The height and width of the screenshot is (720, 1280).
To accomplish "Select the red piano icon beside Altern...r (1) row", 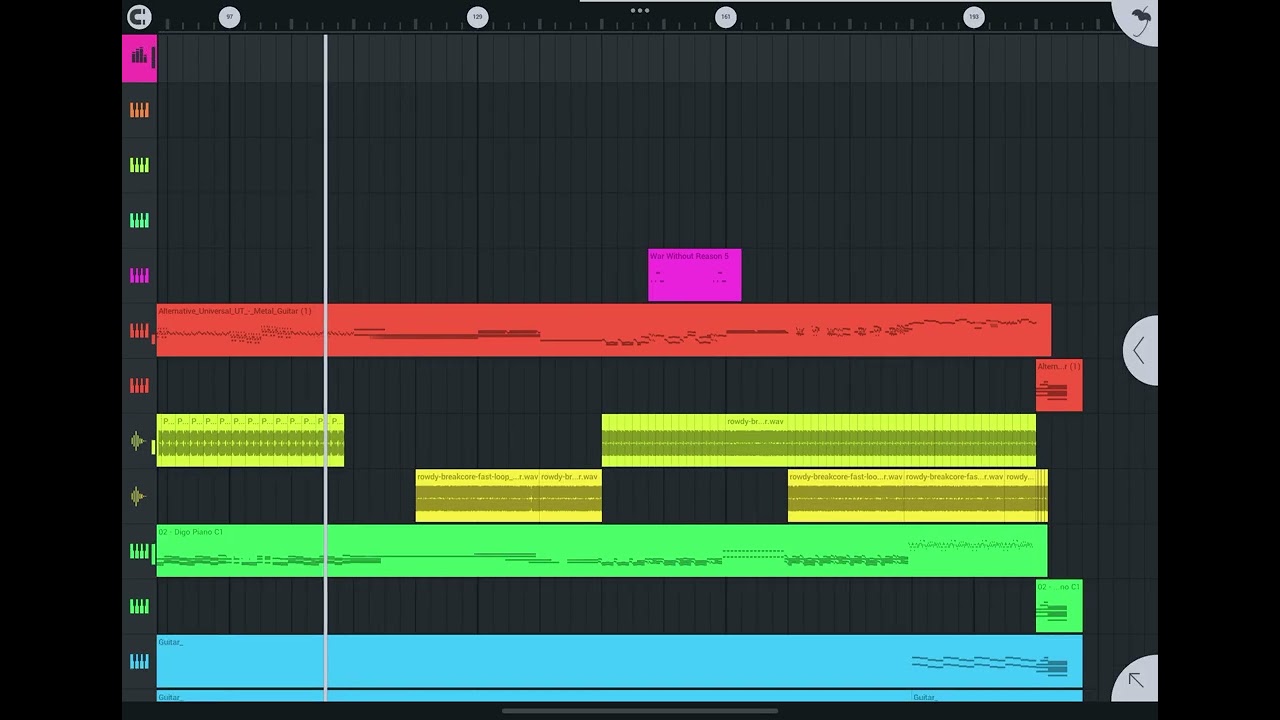I will (x=139, y=386).
